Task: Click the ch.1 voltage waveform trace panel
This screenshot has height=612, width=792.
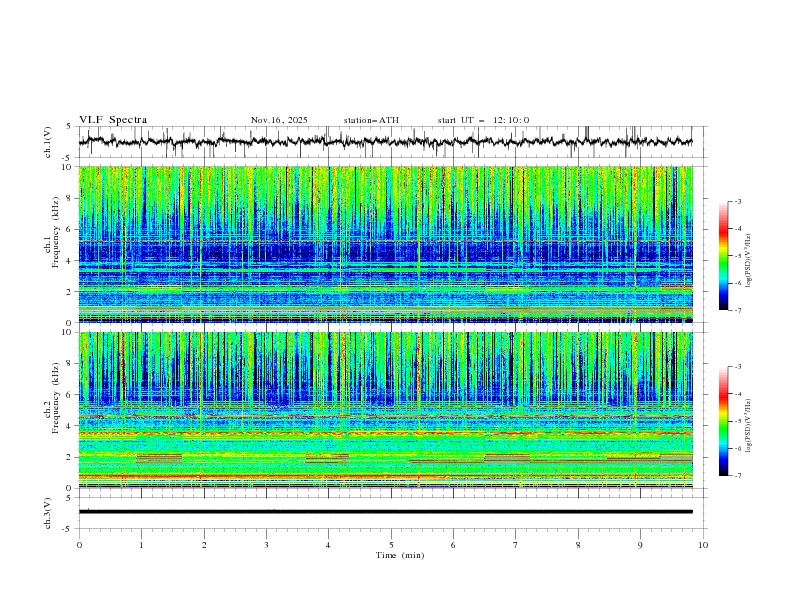Action: 391,142
